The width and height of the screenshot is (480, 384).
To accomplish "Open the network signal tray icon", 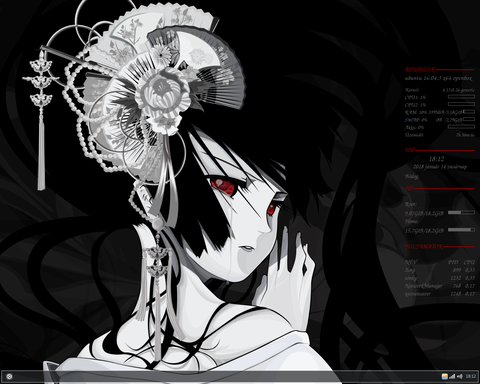I will click(x=452, y=376).
